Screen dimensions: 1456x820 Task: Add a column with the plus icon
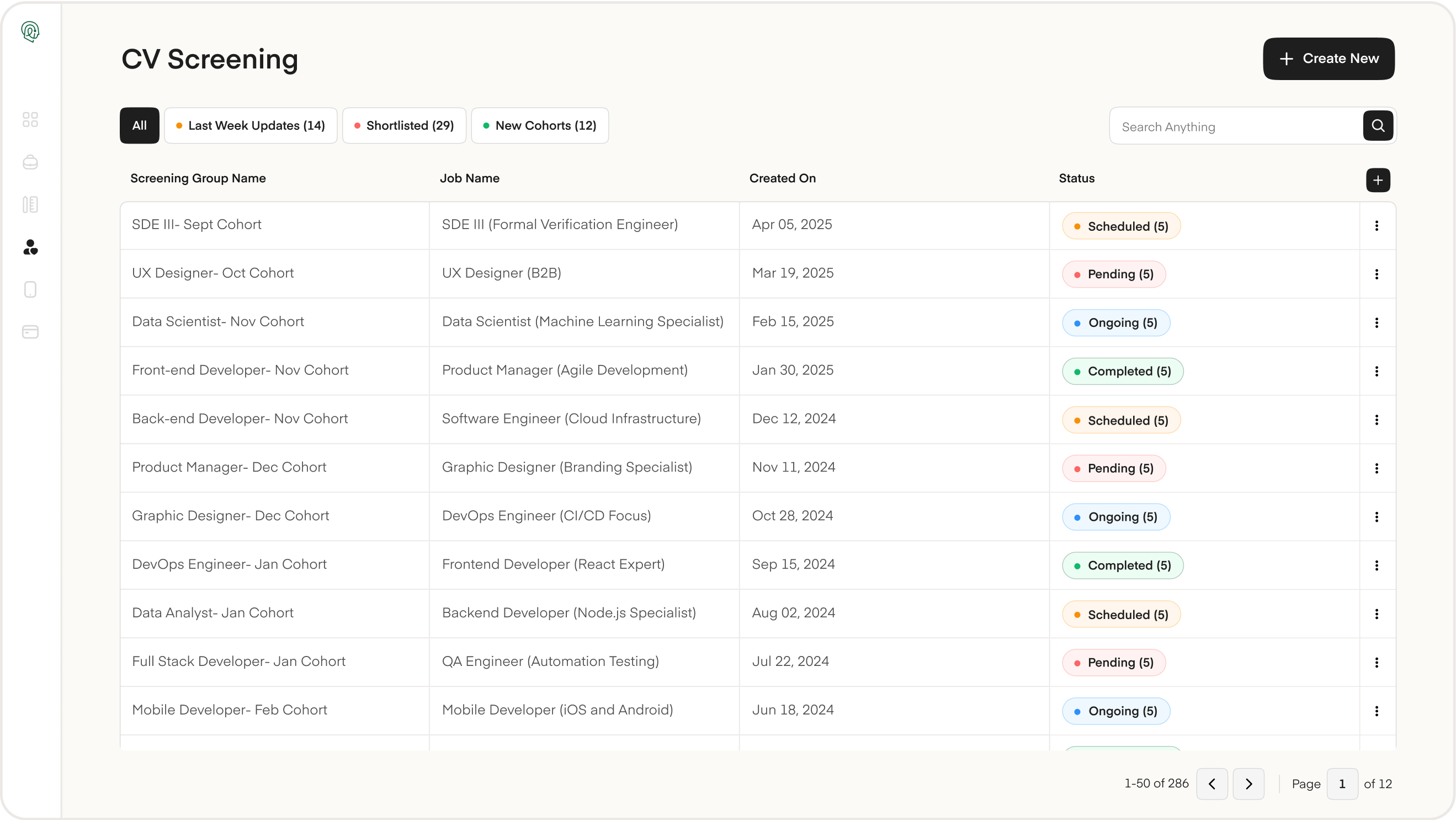click(1378, 181)
